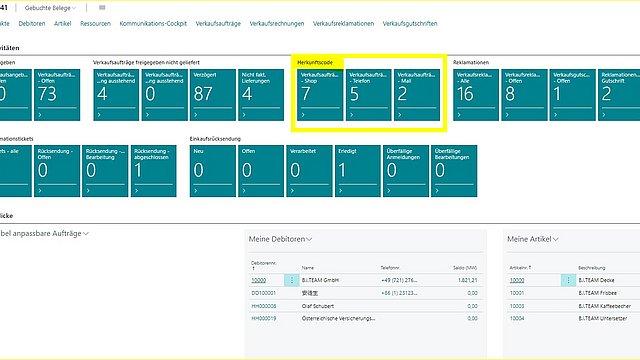640x360 pixels.
Task: Click the arrow chevron on the Telefon tile
Action: coord(351,115)
